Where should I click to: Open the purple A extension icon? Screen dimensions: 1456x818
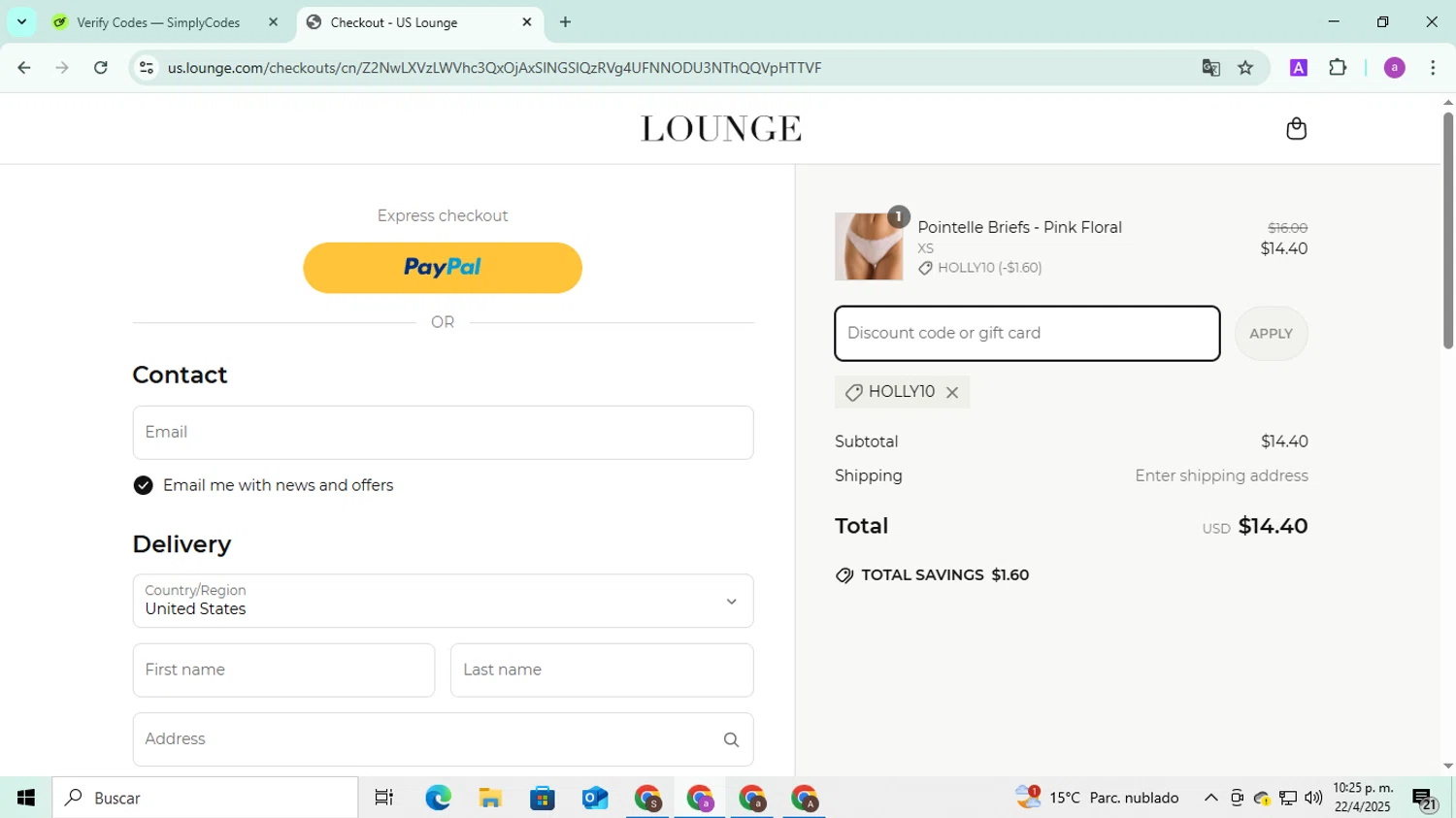1298,68
